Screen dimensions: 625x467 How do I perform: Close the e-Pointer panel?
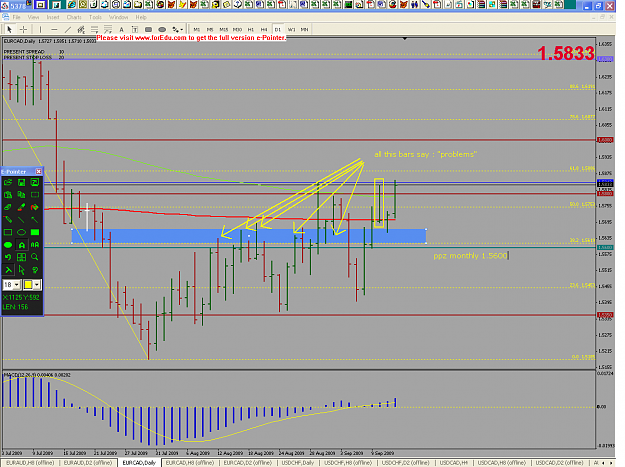[x=39, y=171]
